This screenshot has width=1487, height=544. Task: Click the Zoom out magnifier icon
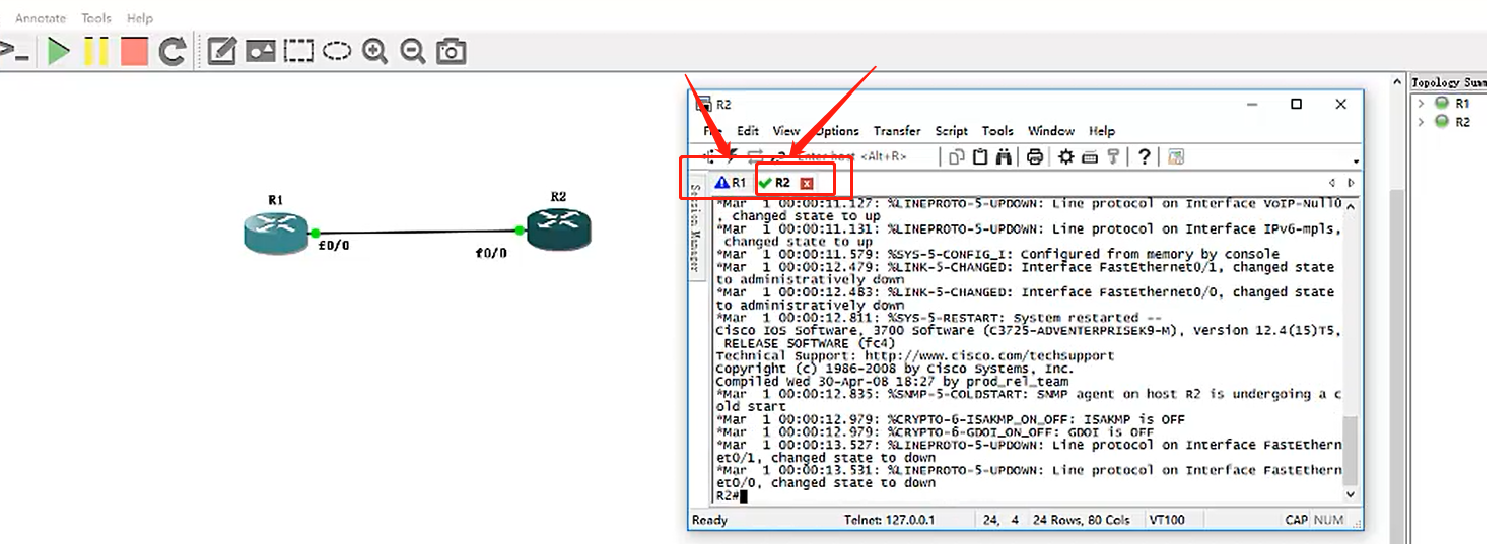tap(413, 51)
